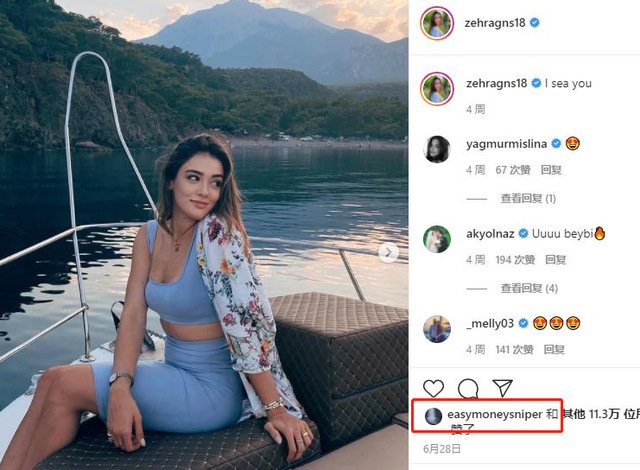
Task: Click akyolnaz's comment avatar
Action: tap(436, 238)
